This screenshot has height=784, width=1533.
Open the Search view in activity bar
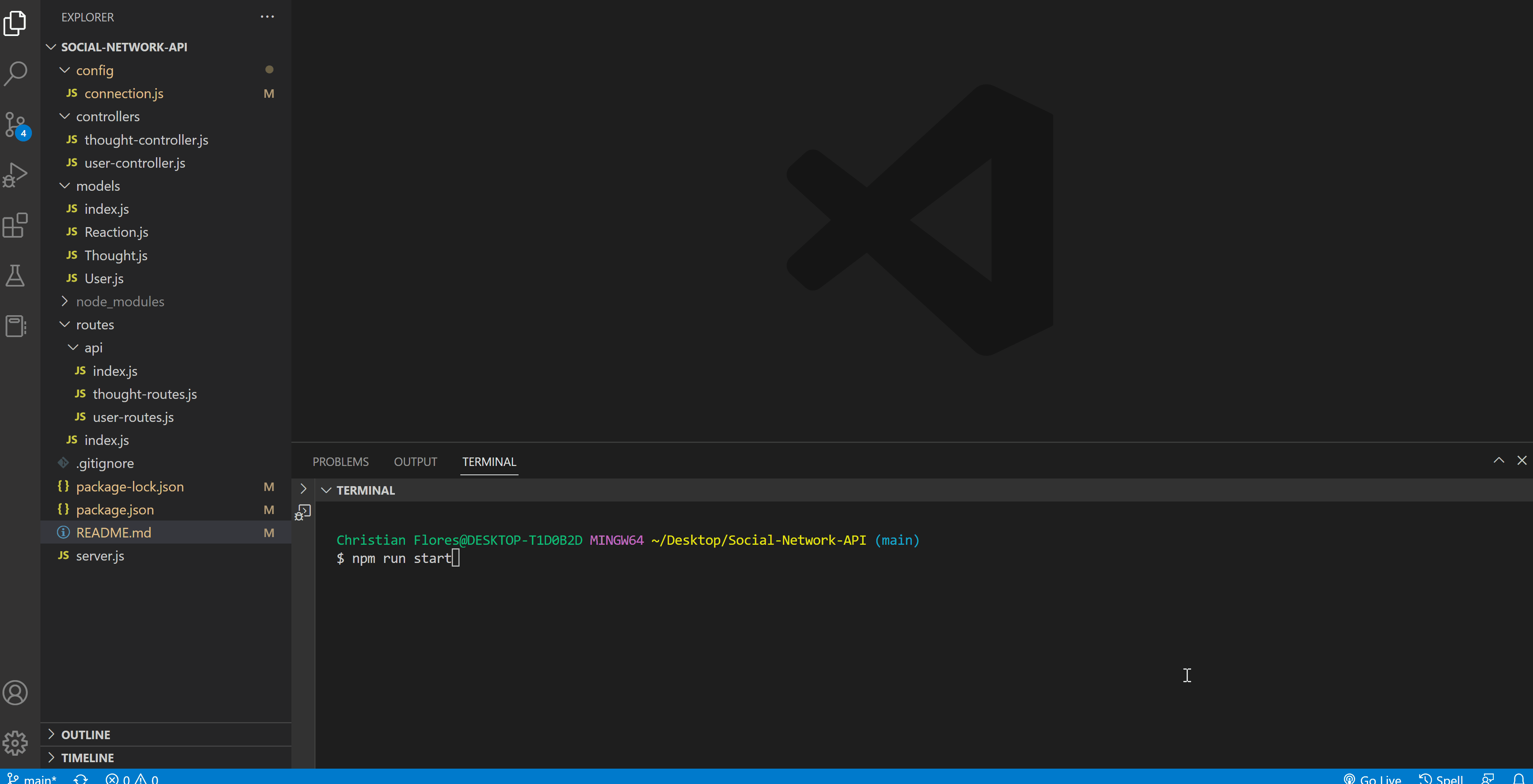tap(15, 73)
